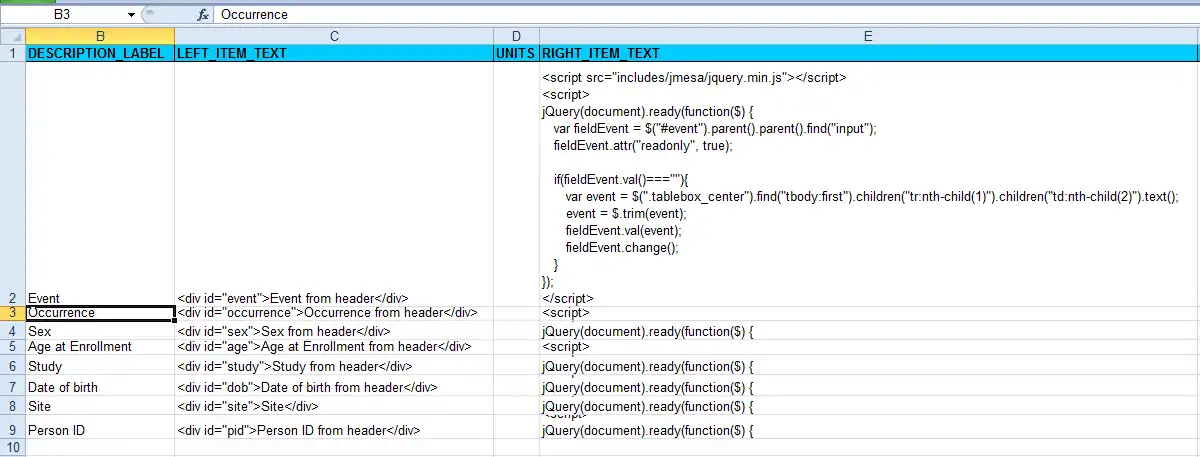Click the formula bar containing Occurrence
Screen dimensions: 1200x457
pyautogui.click(x=700, y=15)
